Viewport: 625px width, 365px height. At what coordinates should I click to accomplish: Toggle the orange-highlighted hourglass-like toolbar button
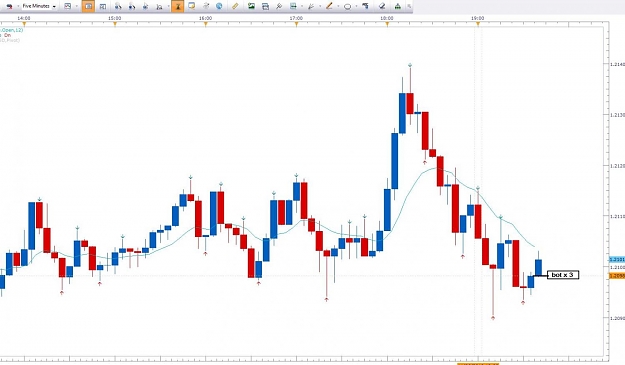click(x=178, y=6)
